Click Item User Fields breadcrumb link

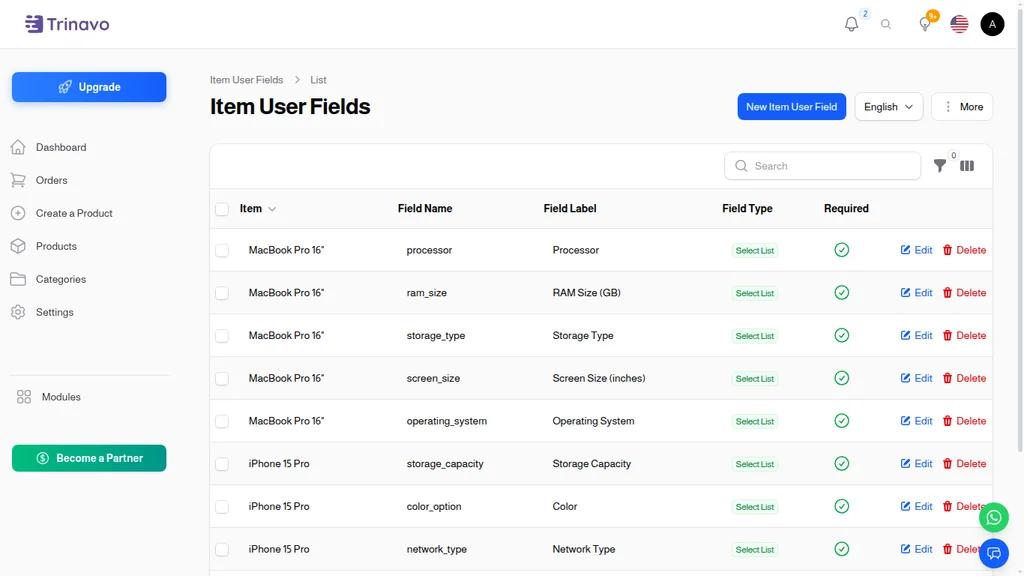(x=246, y=80)
